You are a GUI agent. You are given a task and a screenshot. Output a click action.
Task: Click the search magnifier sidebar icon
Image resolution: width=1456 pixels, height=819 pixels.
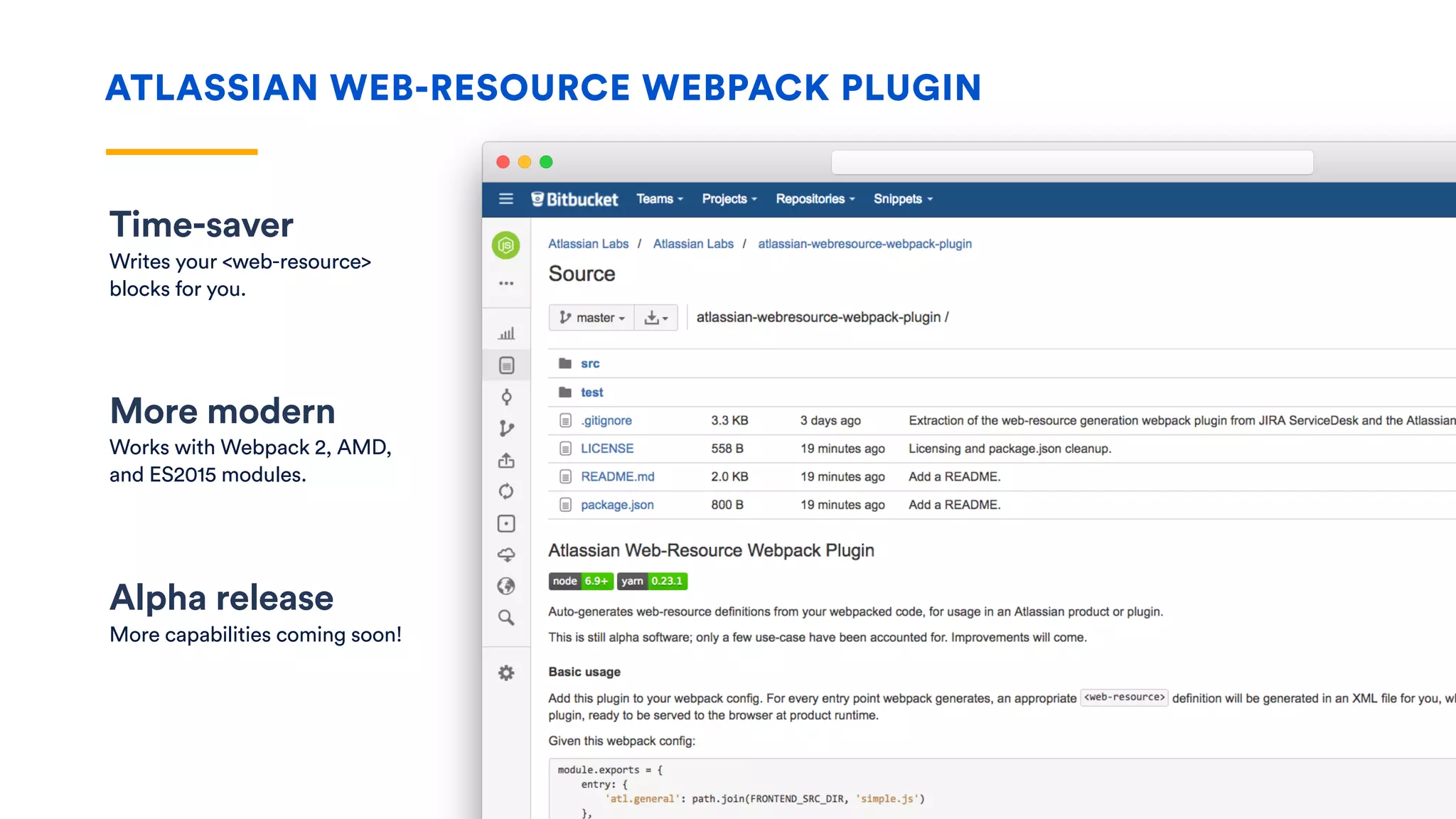pyautogui.click(x=506, y=617)
